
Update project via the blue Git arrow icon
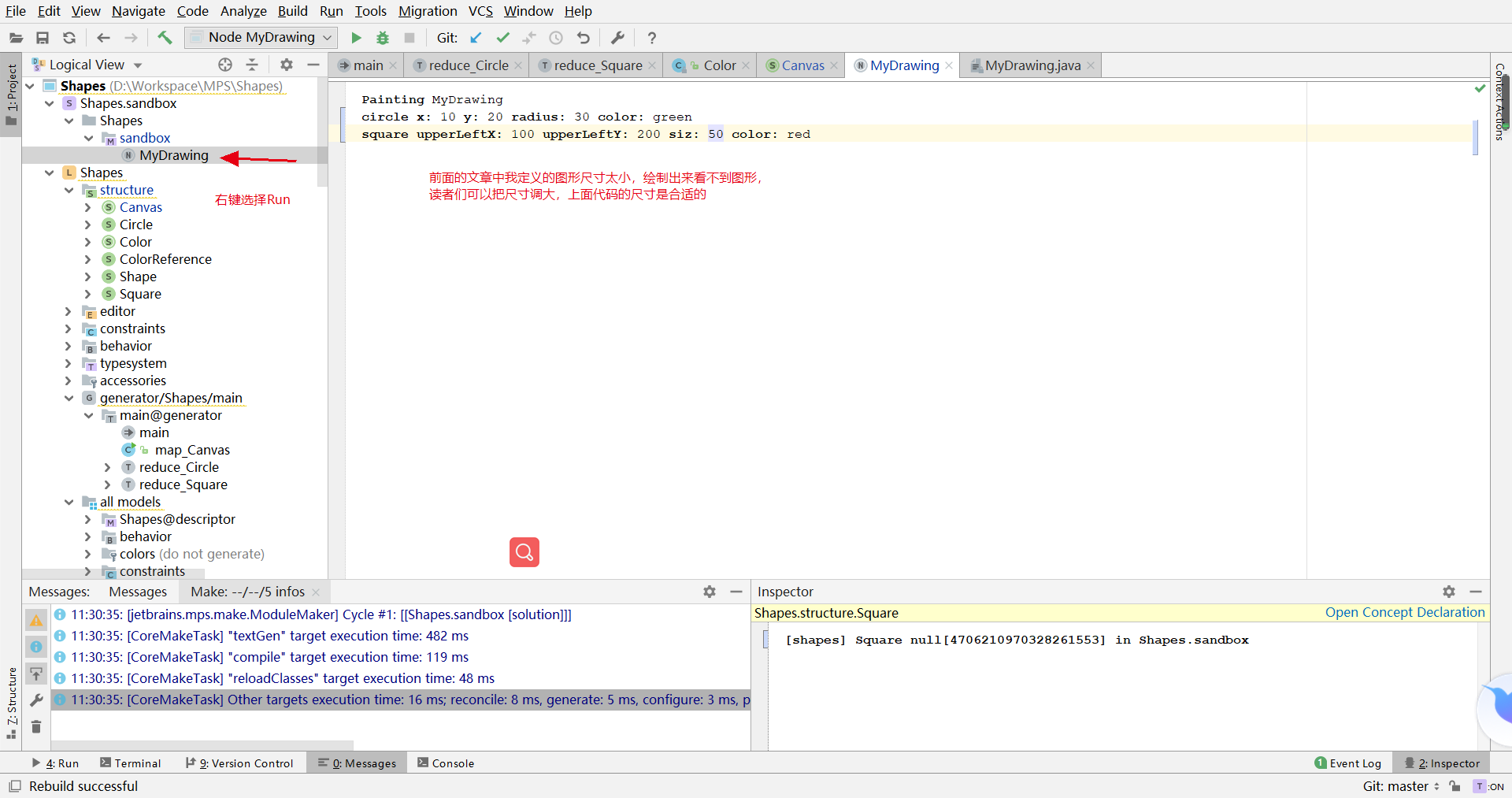[475, 37]
